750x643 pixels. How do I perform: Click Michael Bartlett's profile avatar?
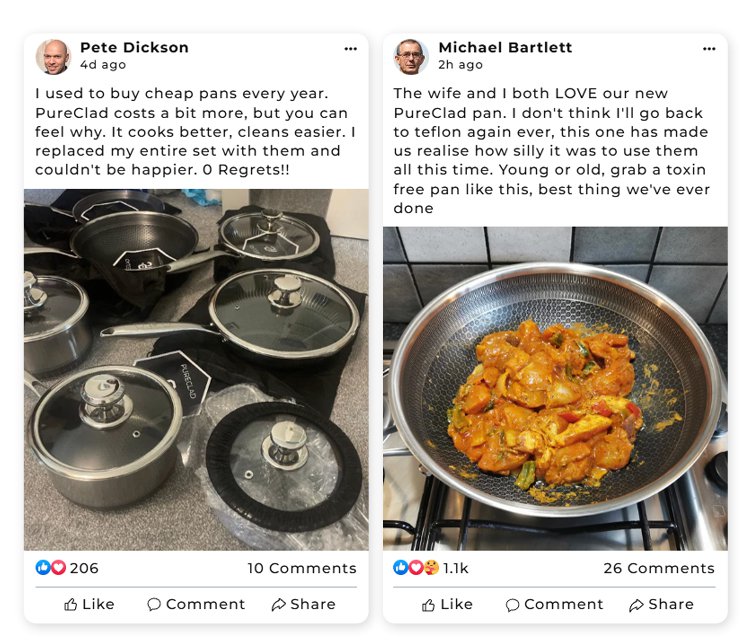click(x=411, y=57)
